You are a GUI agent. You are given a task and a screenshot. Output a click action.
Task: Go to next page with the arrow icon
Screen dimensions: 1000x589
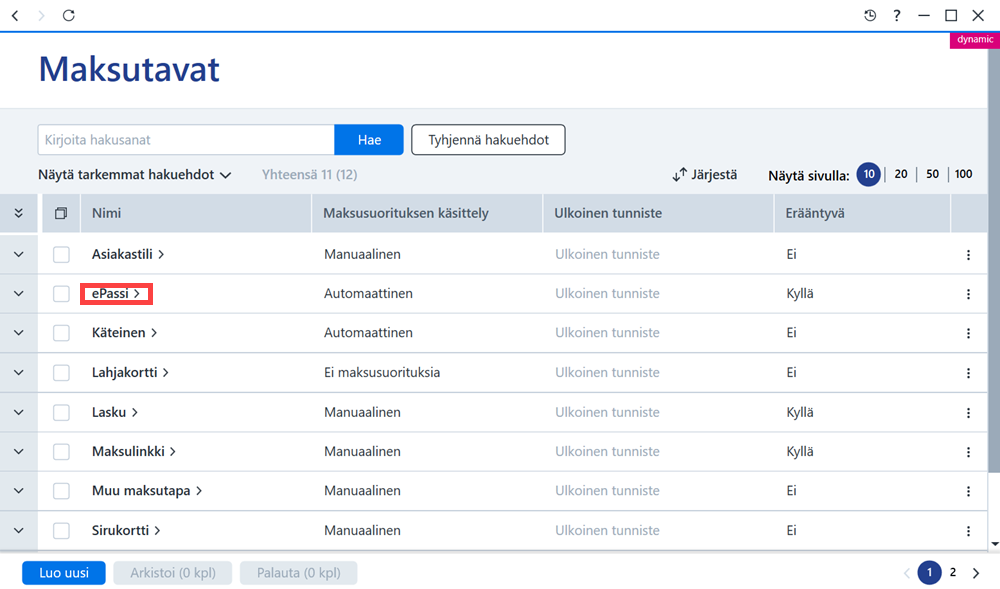[x=976, y=573]
